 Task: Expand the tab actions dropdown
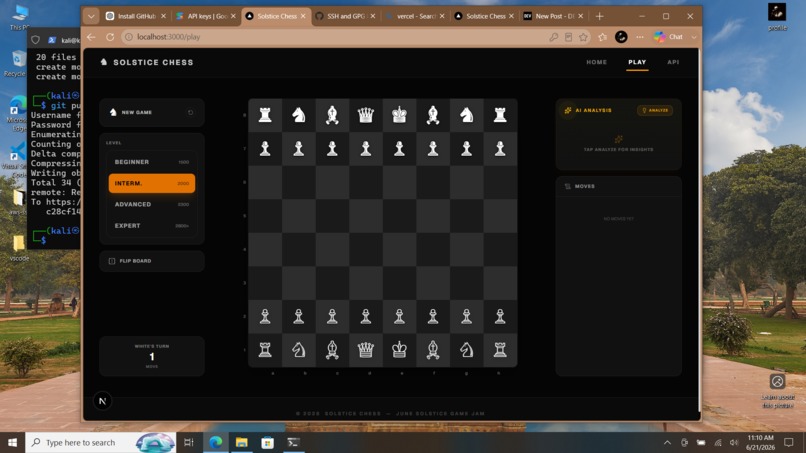pyautogui.click(x=91, y=16)
